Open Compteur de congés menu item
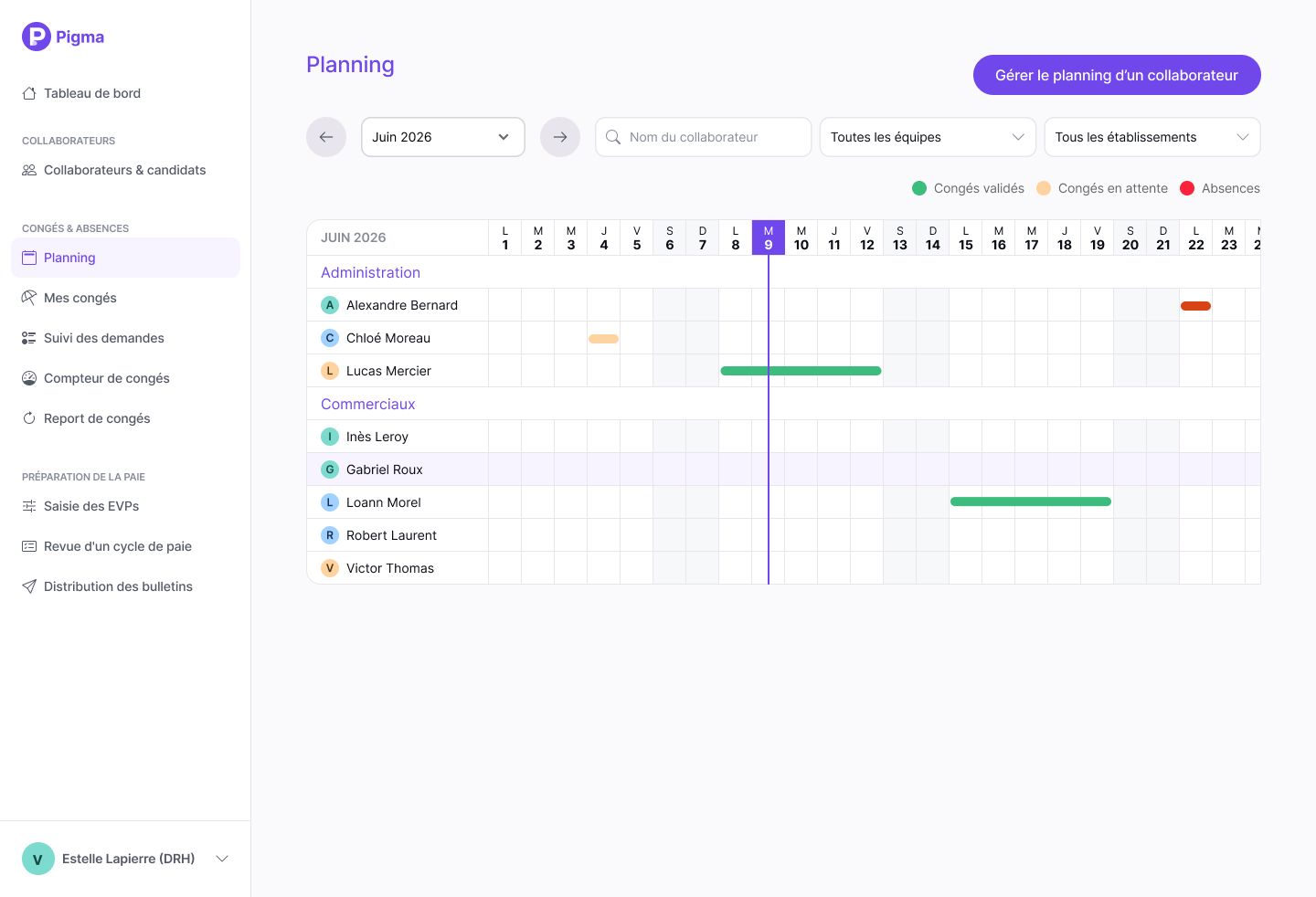This screenshot has height=897, width=1316. pos(125,378)
